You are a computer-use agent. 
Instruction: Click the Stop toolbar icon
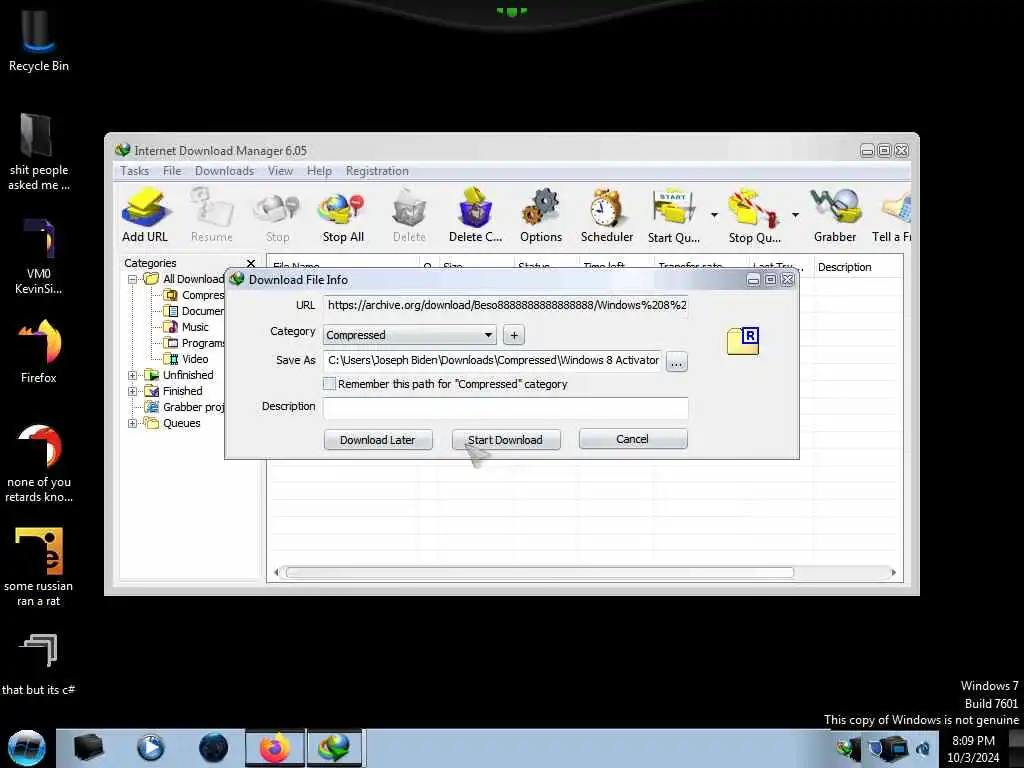click(x=278, y=215)
